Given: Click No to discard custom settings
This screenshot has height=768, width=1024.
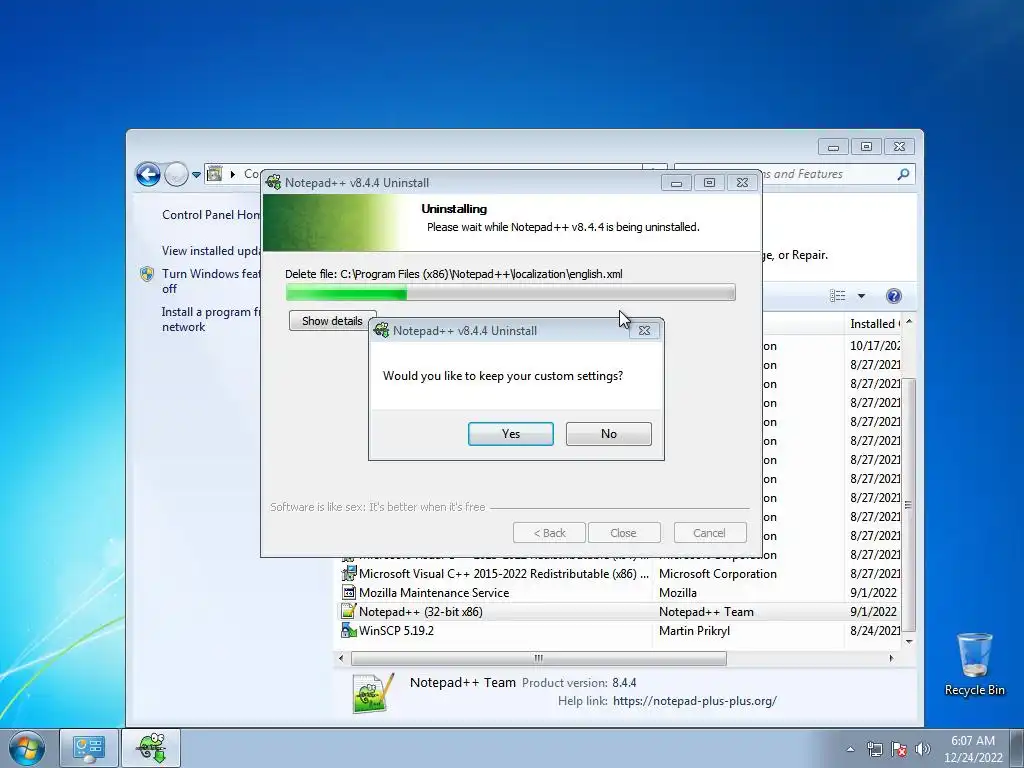Looking at the screenshot, I should (609, 434).
